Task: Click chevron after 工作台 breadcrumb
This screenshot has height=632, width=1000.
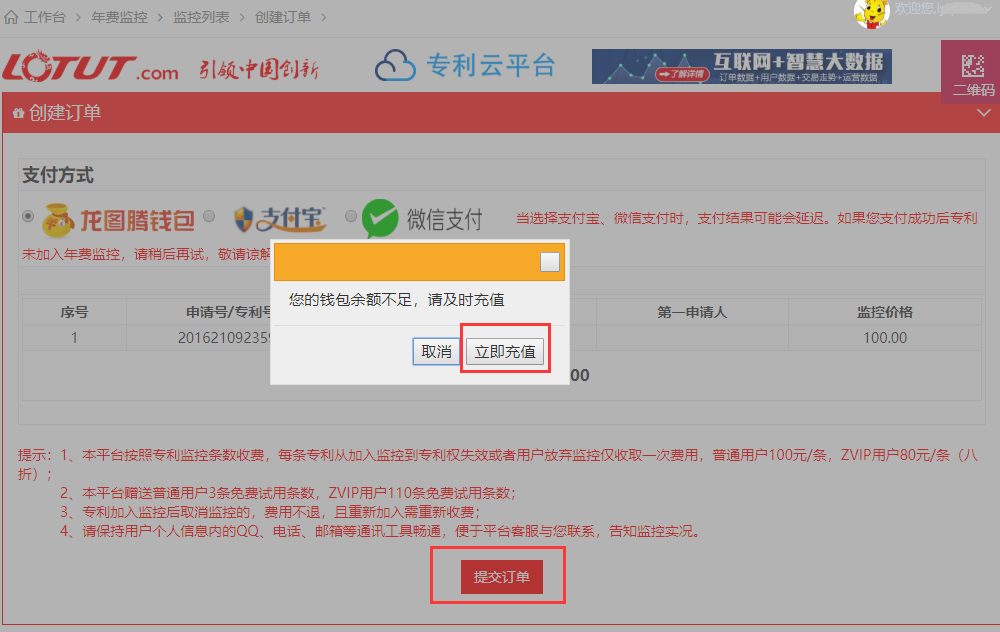Action: point(78,17)
